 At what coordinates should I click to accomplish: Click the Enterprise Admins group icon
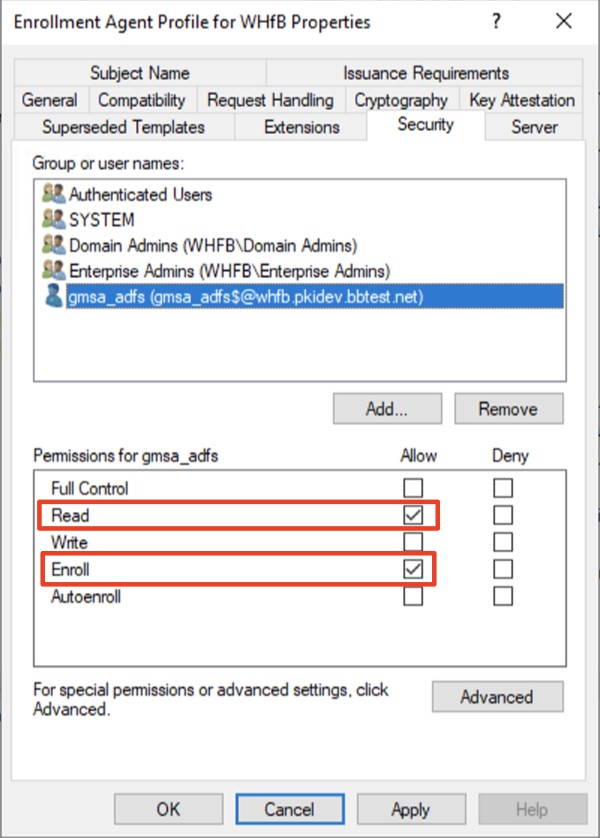[x=53, y=270]
